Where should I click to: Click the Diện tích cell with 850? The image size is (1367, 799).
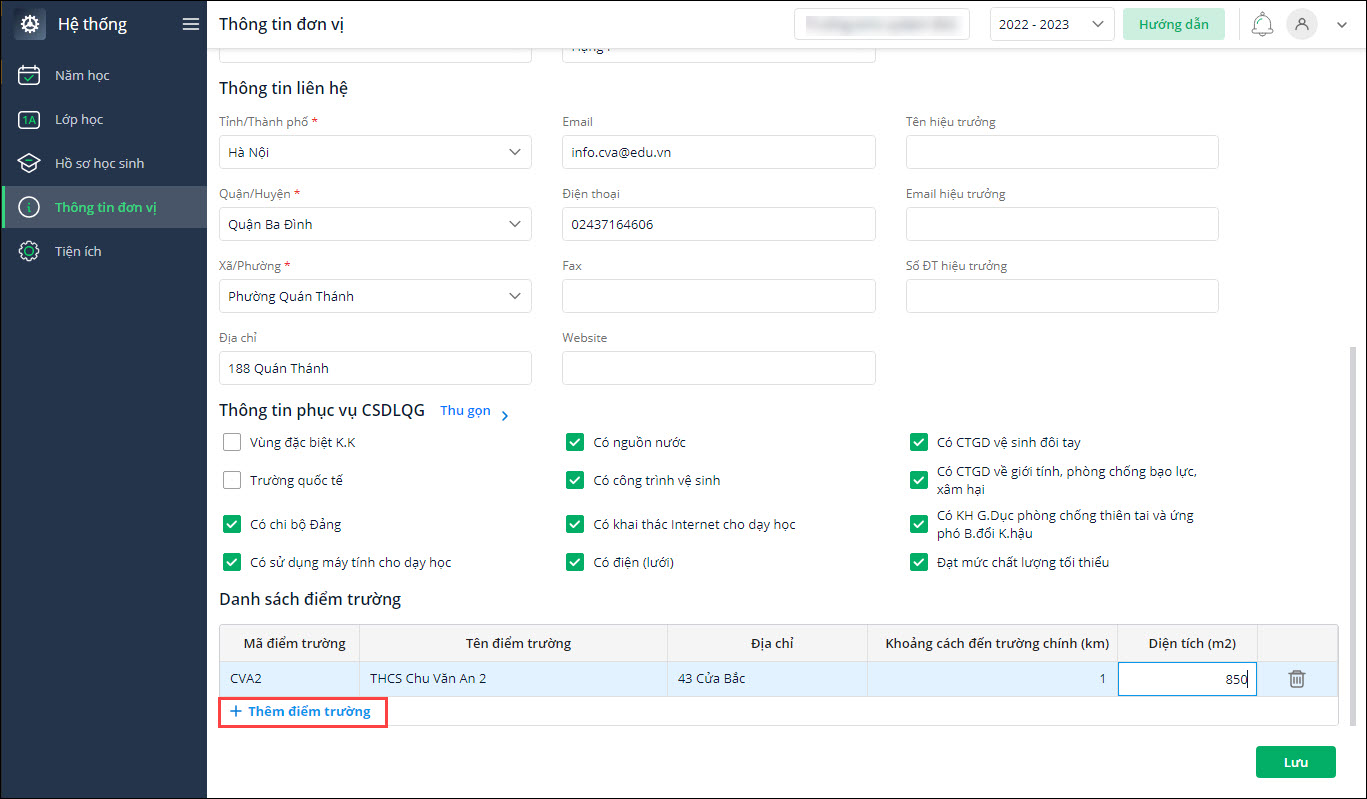click(1187, 679)
